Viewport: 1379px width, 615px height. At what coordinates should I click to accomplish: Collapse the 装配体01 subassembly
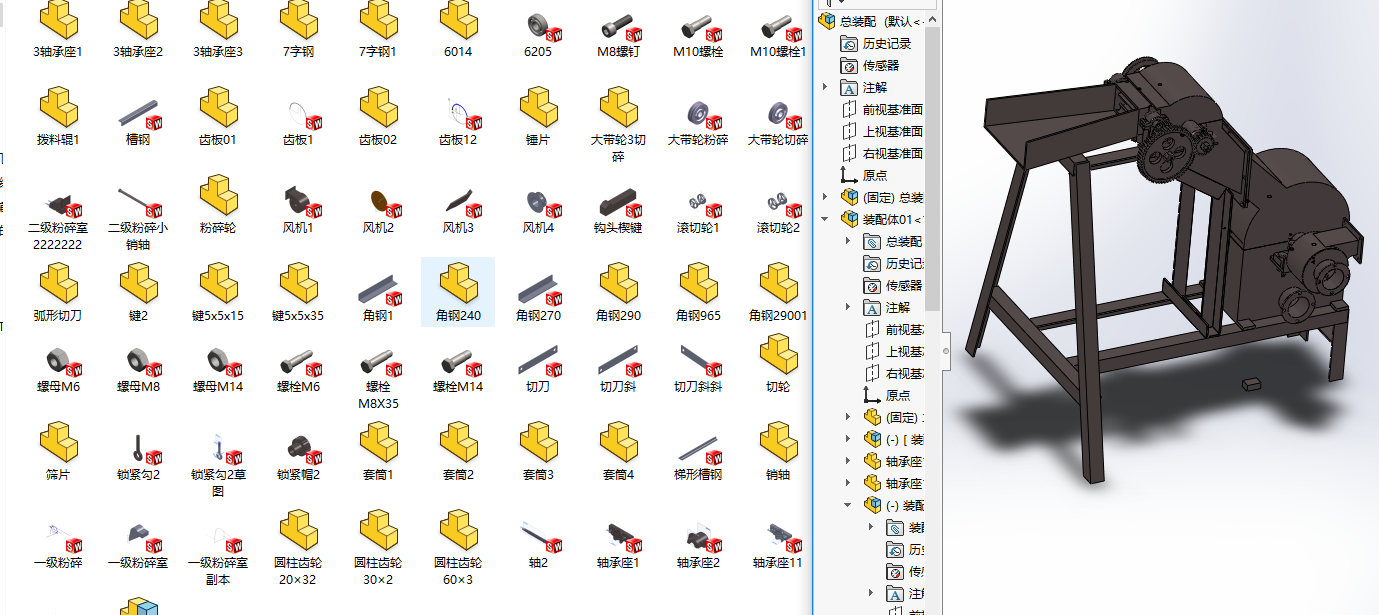(825, 219)
